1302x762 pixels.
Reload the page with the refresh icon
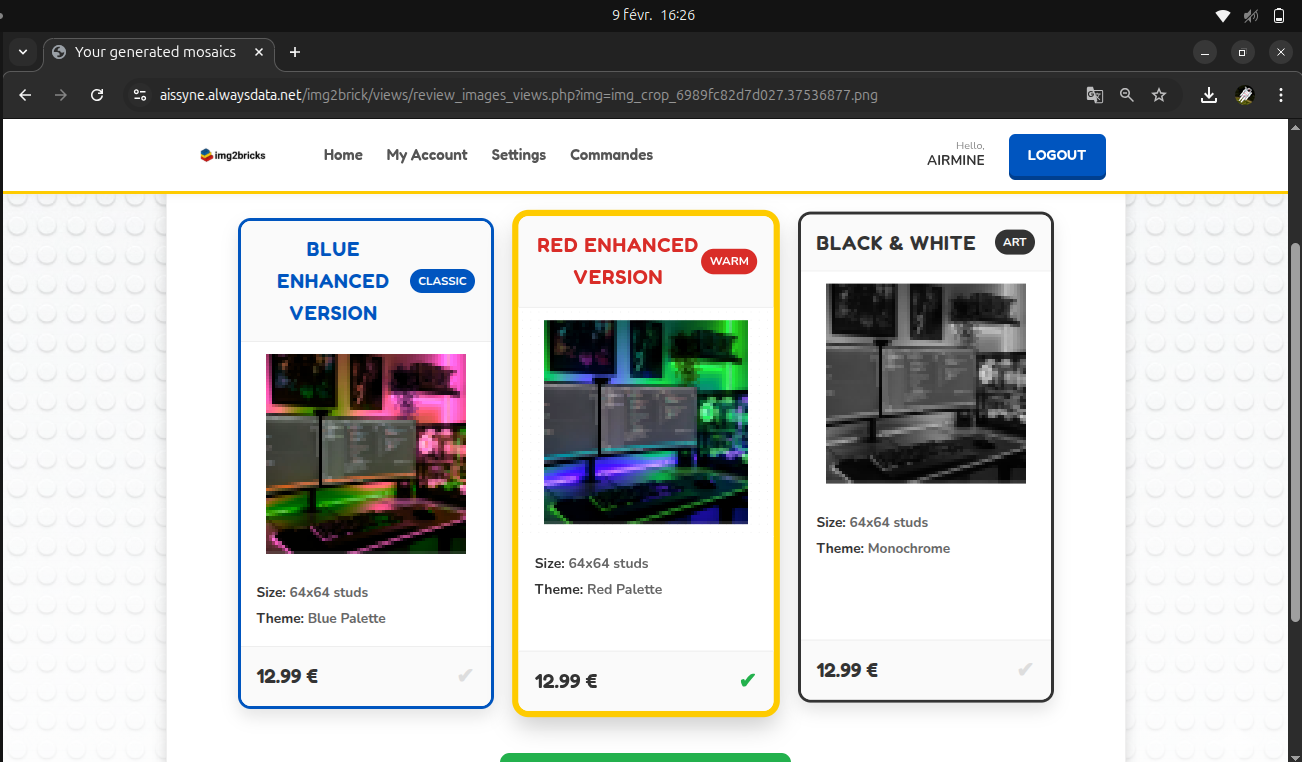[97, 95]
